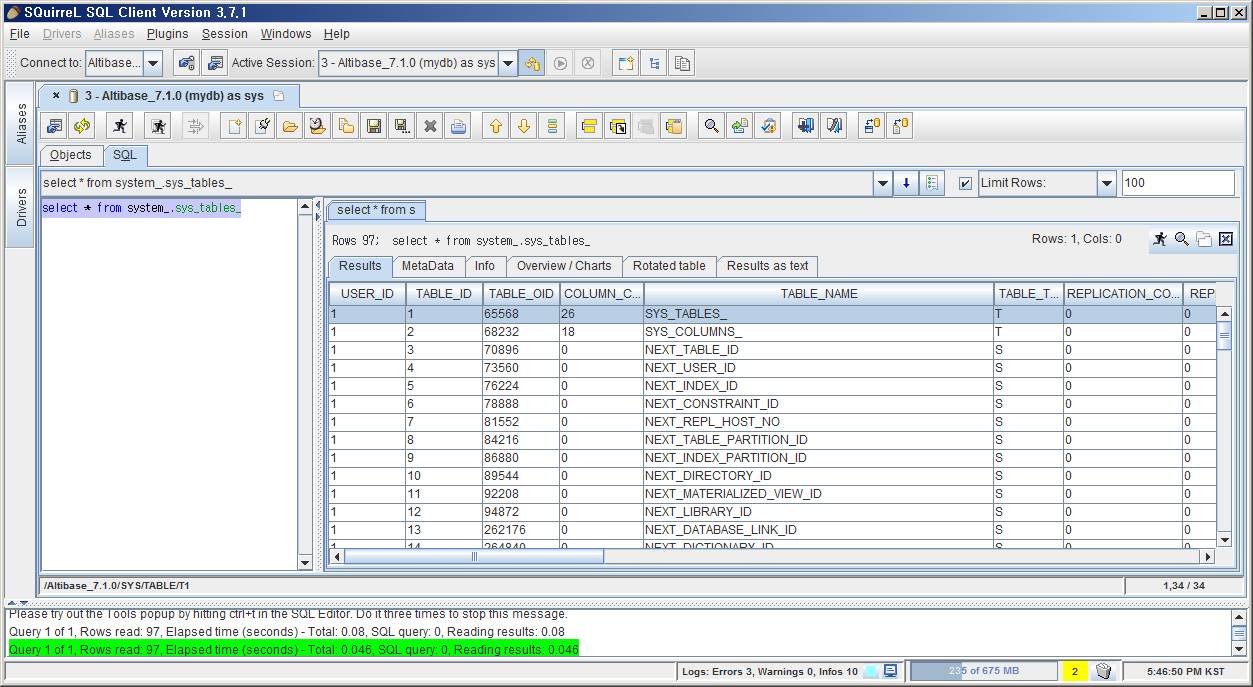Open the logs viewer icon in status bar
The height and width of the screenshot is (687, 1253).
click(x=890, y=671)
